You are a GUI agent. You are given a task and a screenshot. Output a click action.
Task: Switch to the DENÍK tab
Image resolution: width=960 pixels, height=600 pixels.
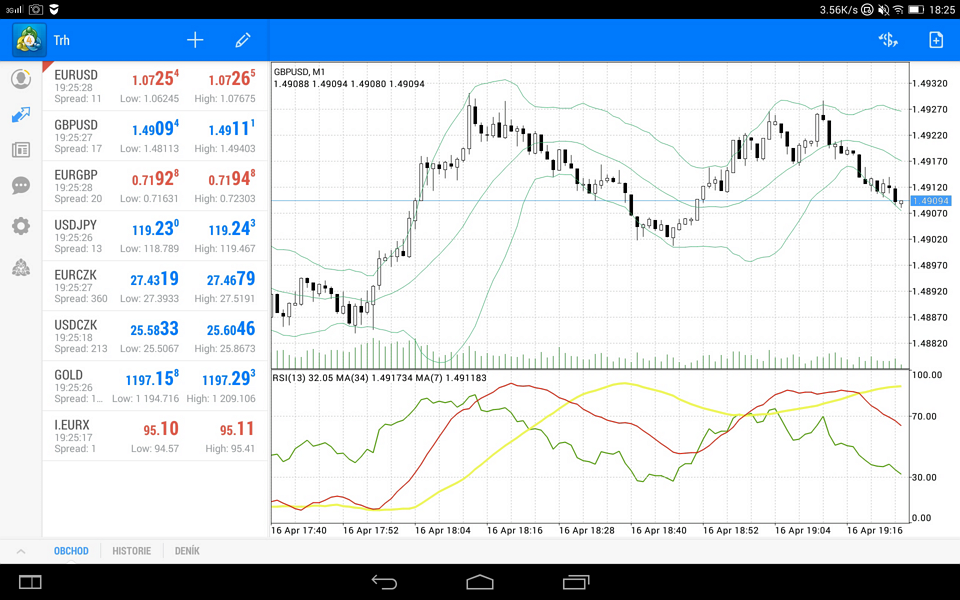pyautogui.click(x=187, y=551)
